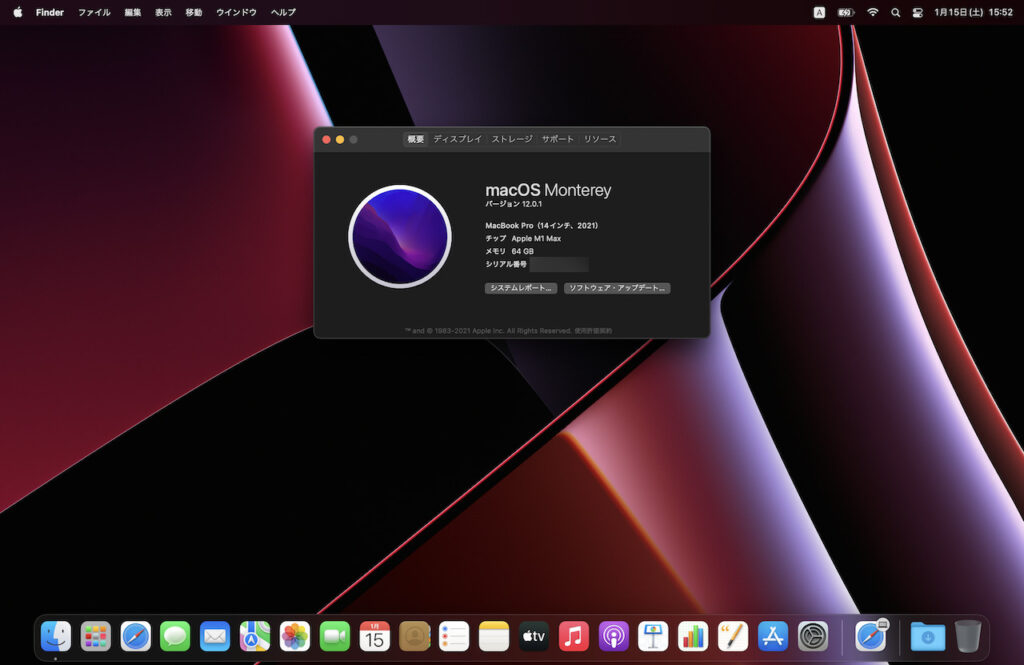Launch Launchpad from the Dock
1024x665 pixels.
(x=96, y=636)
